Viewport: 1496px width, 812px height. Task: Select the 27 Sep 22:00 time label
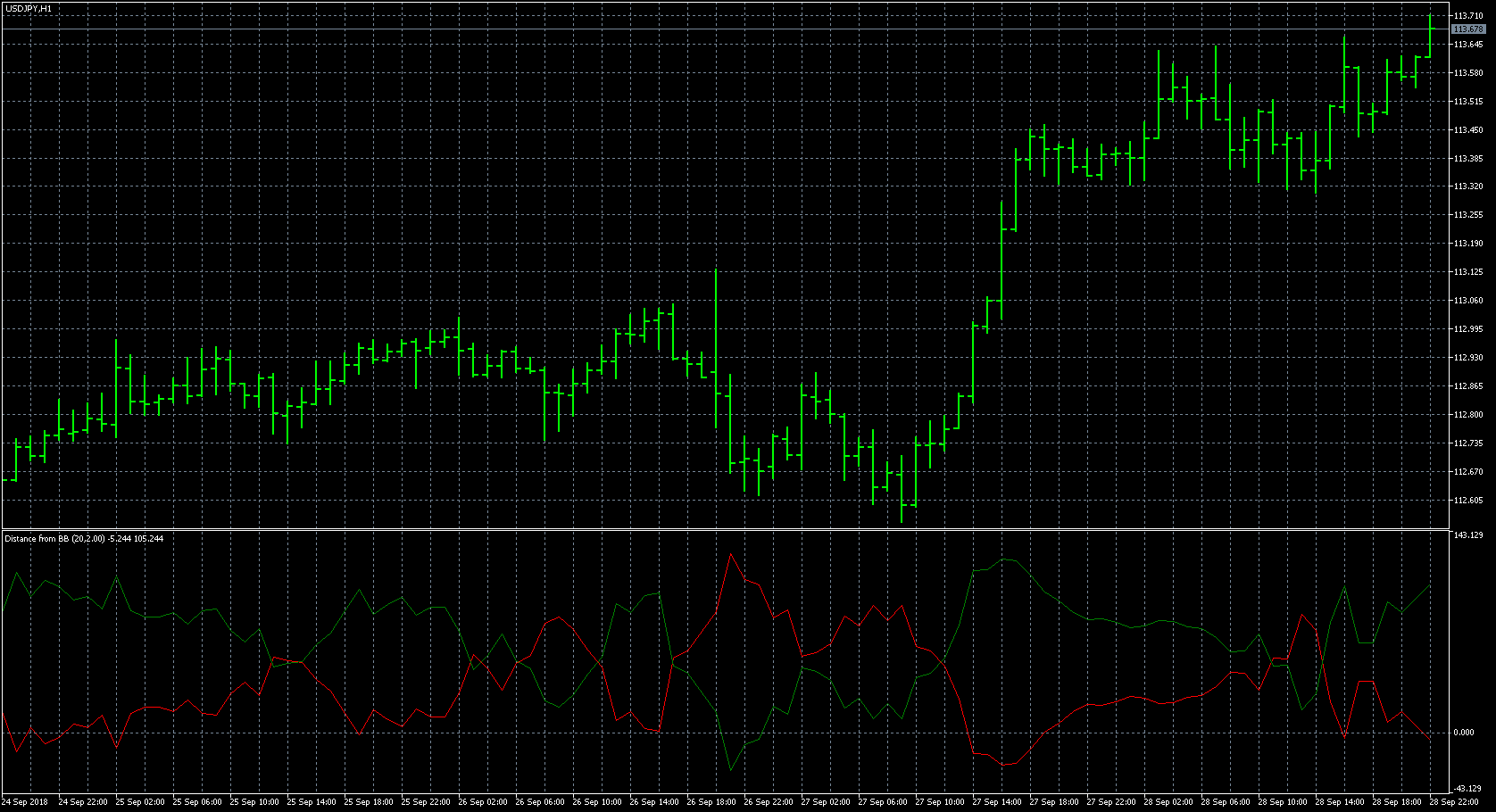coord(1111,802)
